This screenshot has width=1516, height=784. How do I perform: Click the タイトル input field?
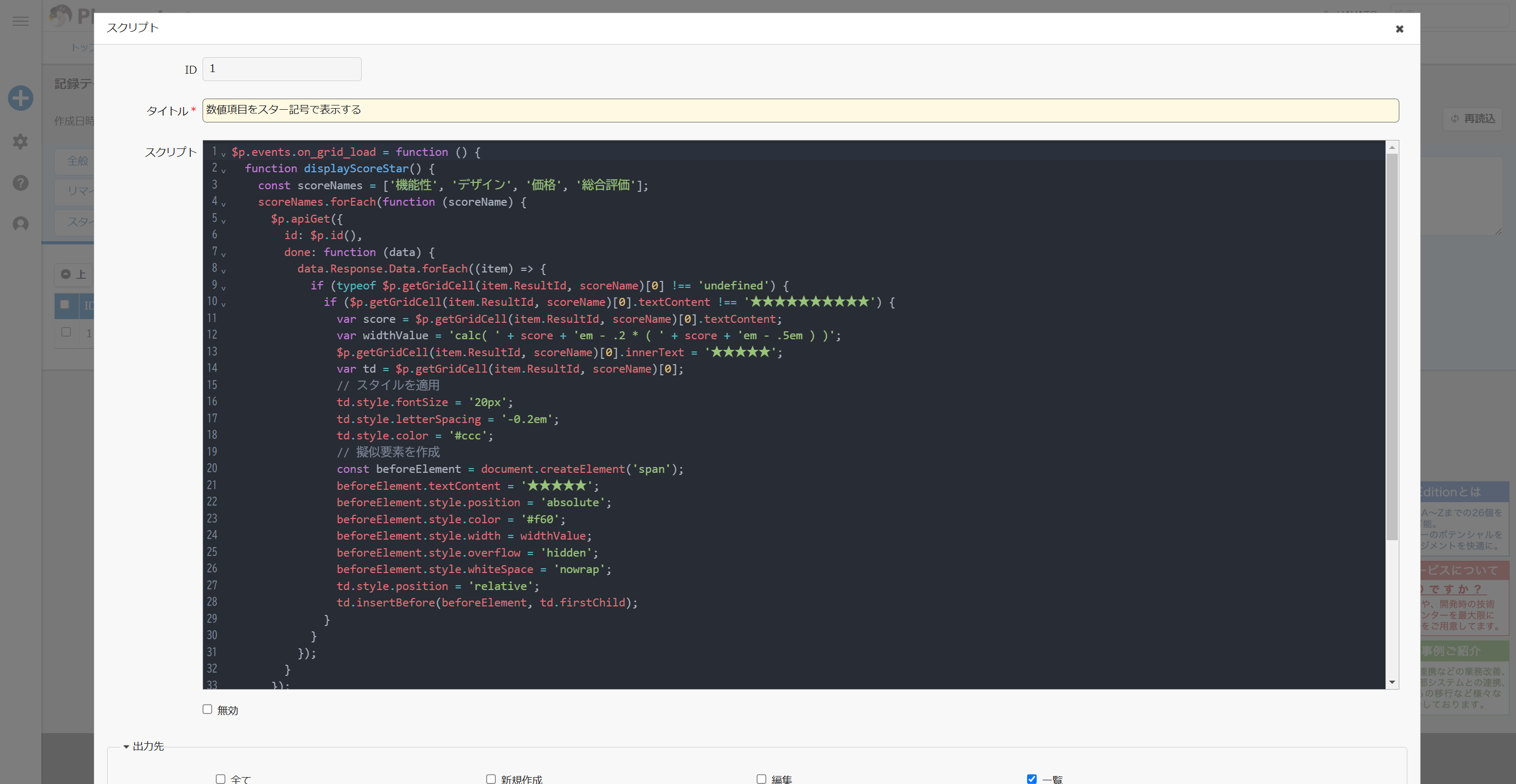tap(800, 111)
